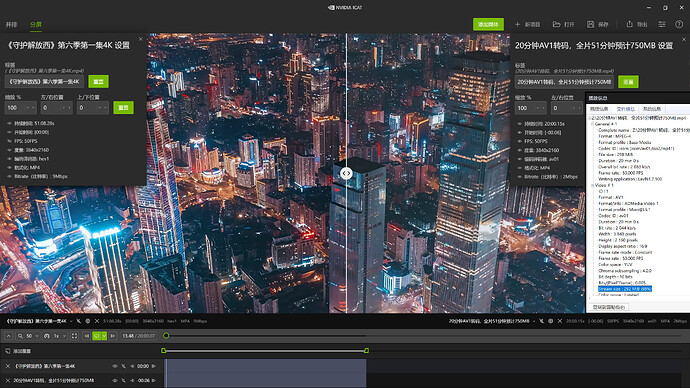
Task: Close the right 20分钟AV1转码 settings panel
Action: (x=684, y=40)
